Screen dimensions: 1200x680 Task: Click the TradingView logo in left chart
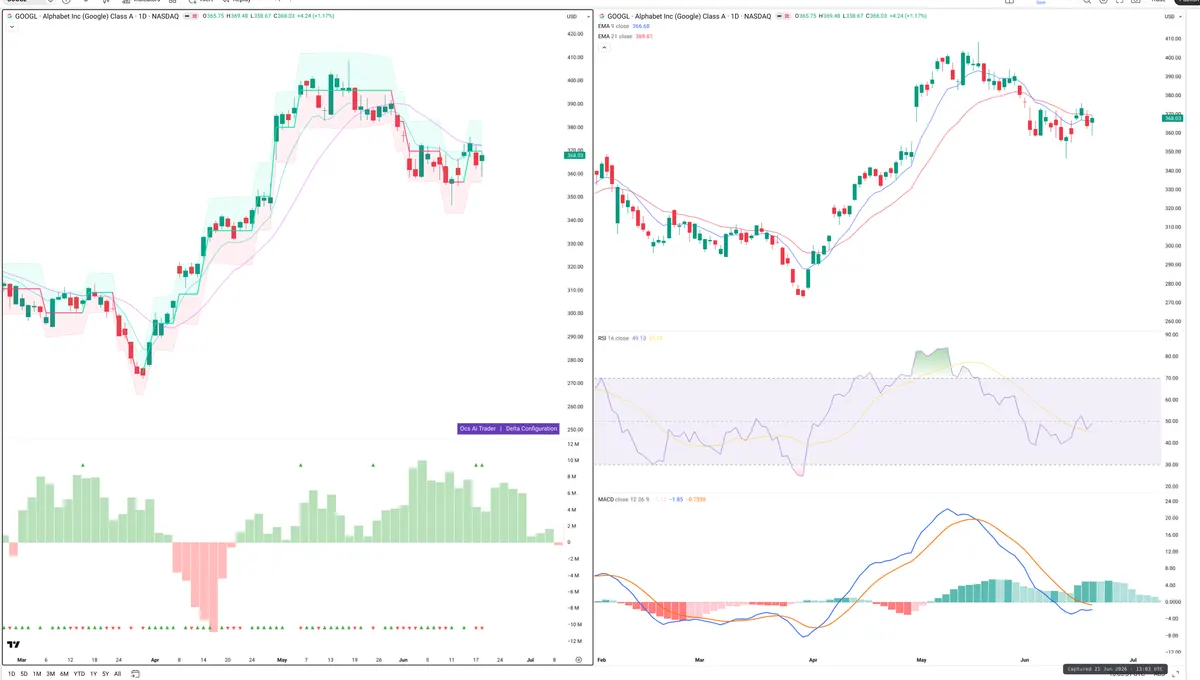pos(14,645)
